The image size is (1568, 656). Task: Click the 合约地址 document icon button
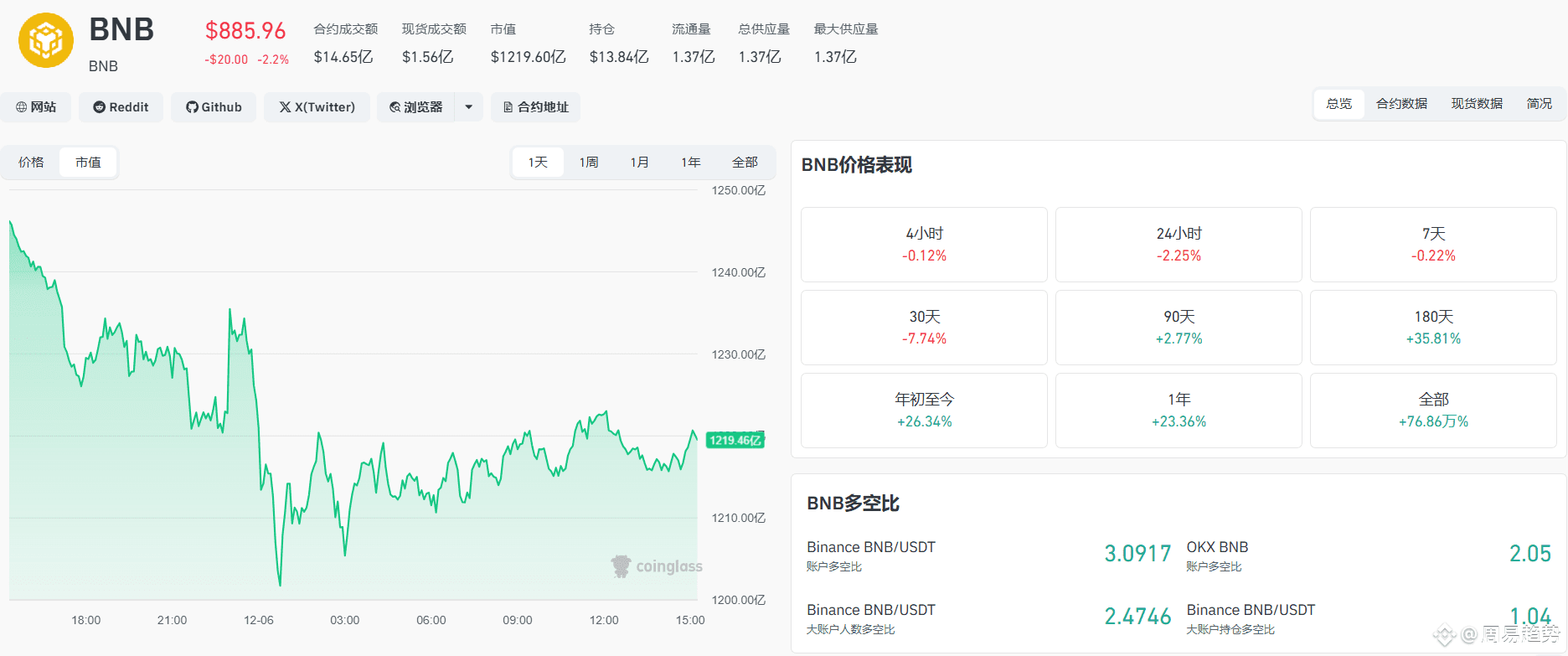(x=535, y=107)
